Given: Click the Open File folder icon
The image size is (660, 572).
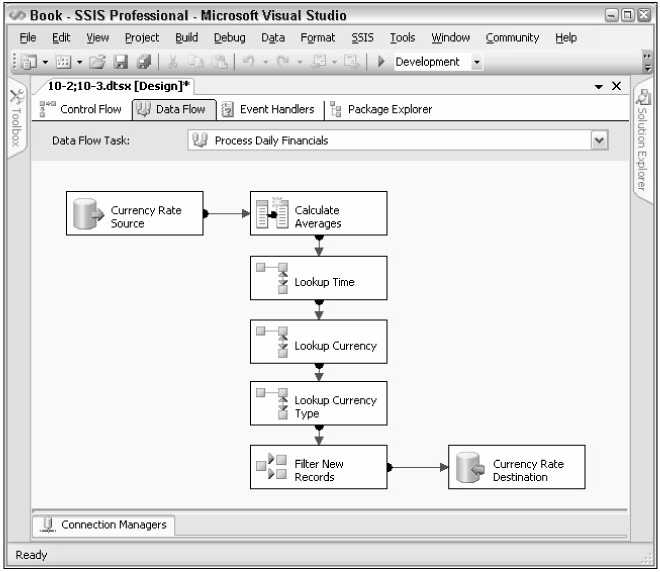Looking at the screenshot, I should pos(97,62).
